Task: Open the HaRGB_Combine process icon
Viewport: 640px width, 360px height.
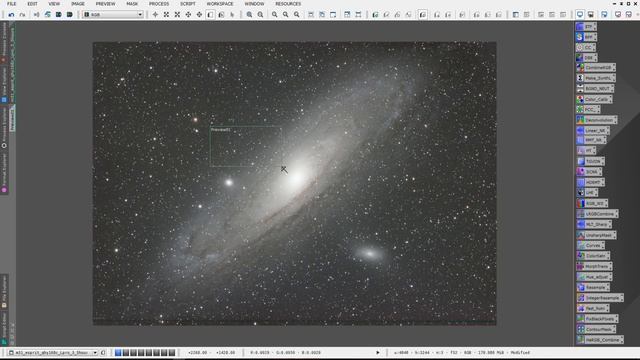Action: click(x=600, y=340)
